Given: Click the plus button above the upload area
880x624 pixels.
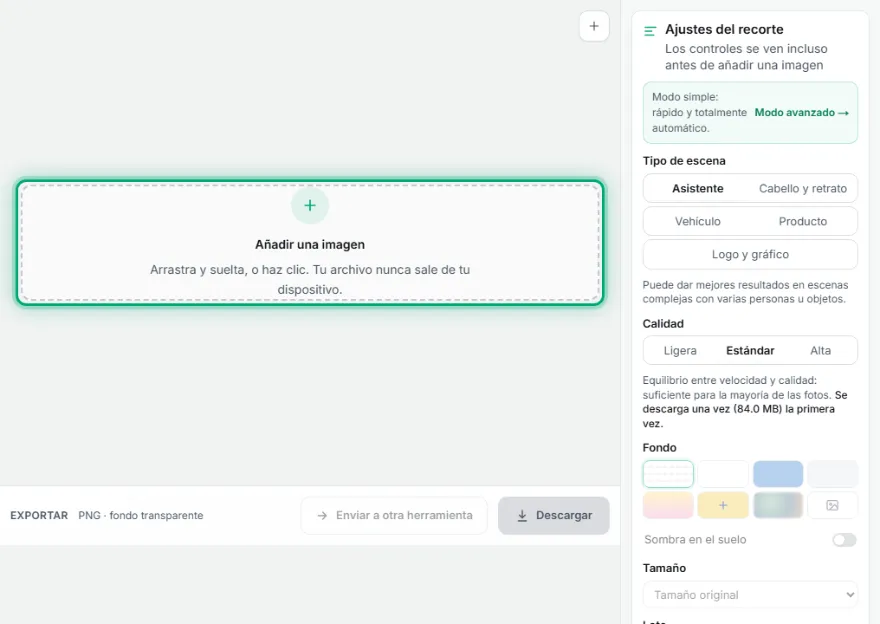Looking at the screenshot, I should pyautogui.click(x=594, y=26).
